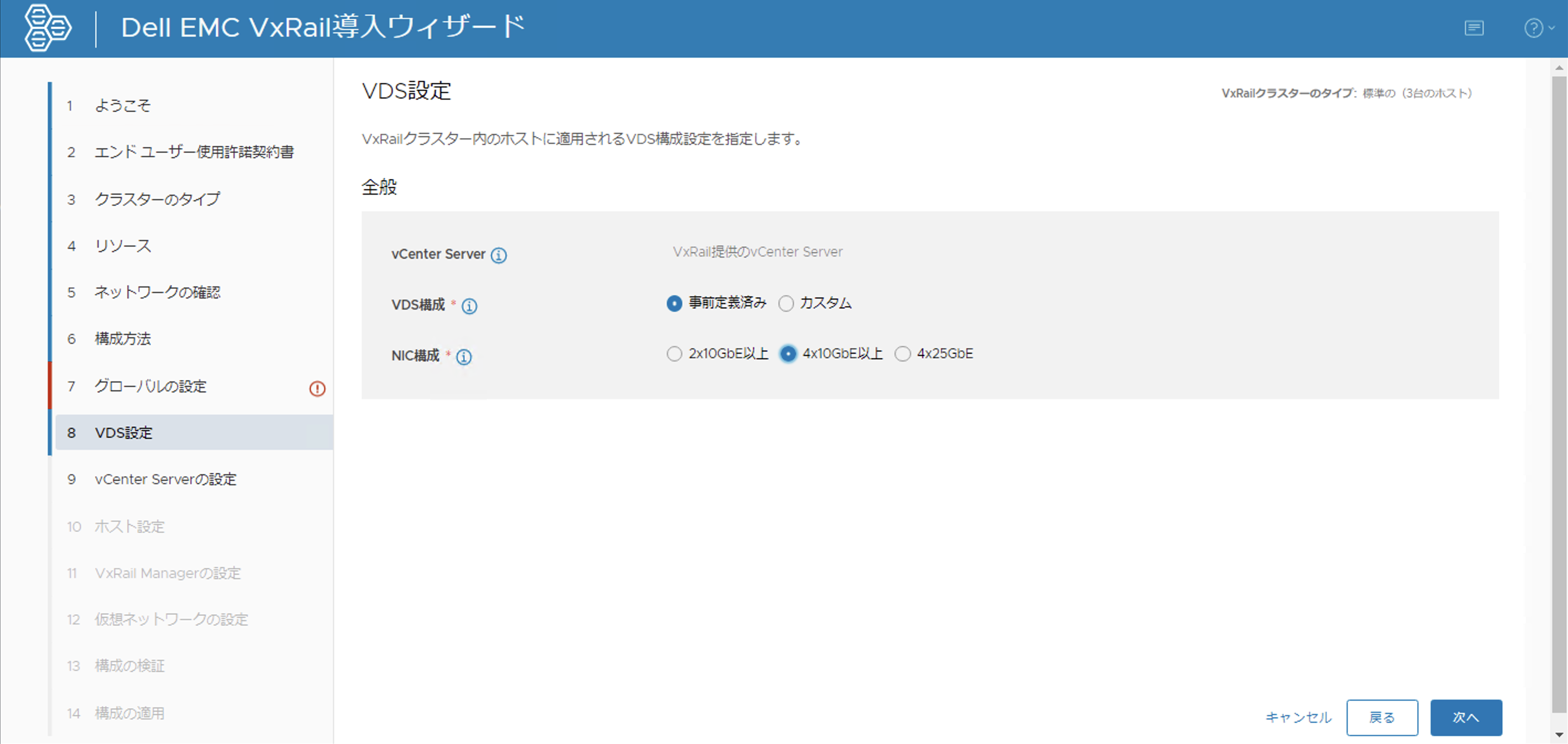Click info icon next to vCenter Server
1568x744 pixels.
point(499,255)
